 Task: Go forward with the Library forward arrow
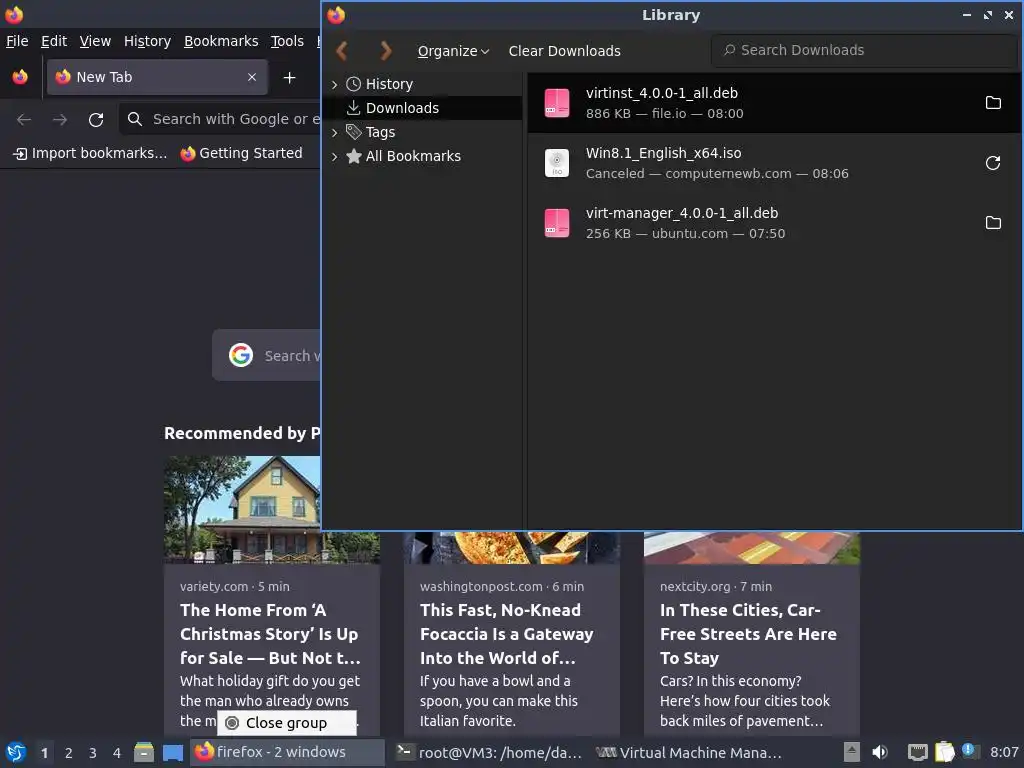(385, 50)
